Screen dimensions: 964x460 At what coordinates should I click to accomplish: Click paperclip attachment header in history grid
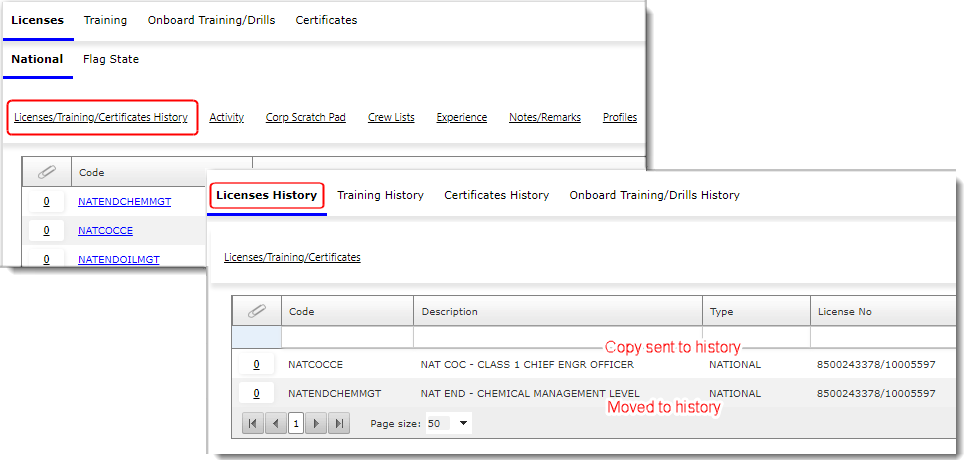pos(256,311)
